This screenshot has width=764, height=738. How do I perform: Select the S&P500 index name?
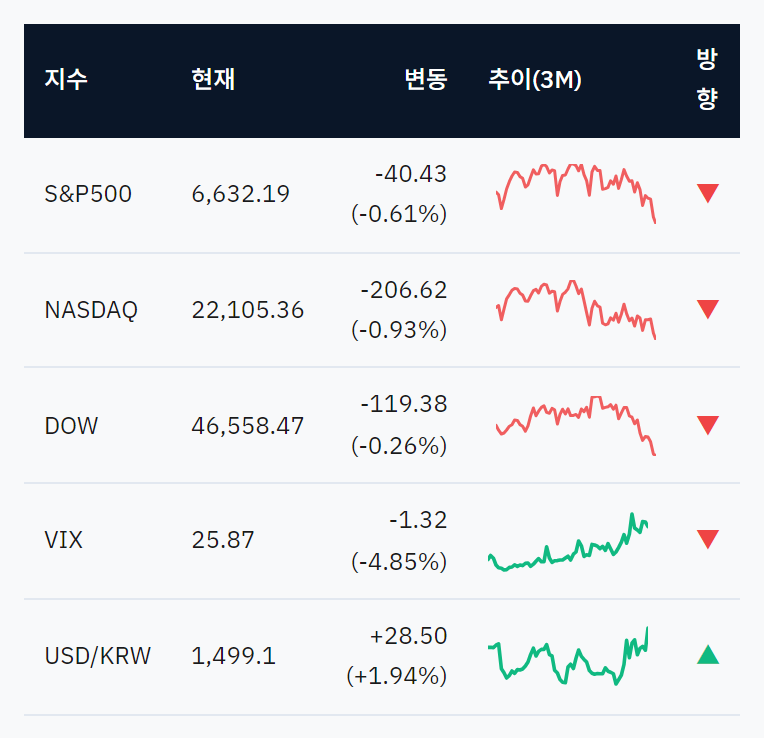(88, 194)
